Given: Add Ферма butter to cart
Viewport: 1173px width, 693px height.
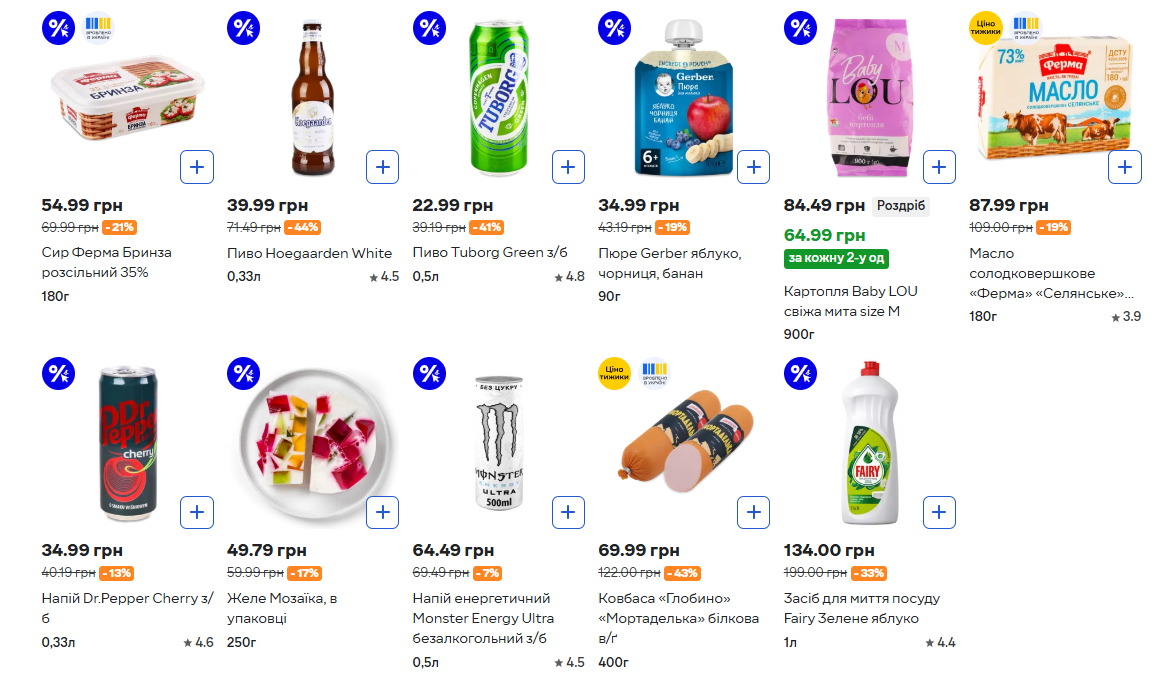Looking at the screenshot, I should [x=1124, y=167].
